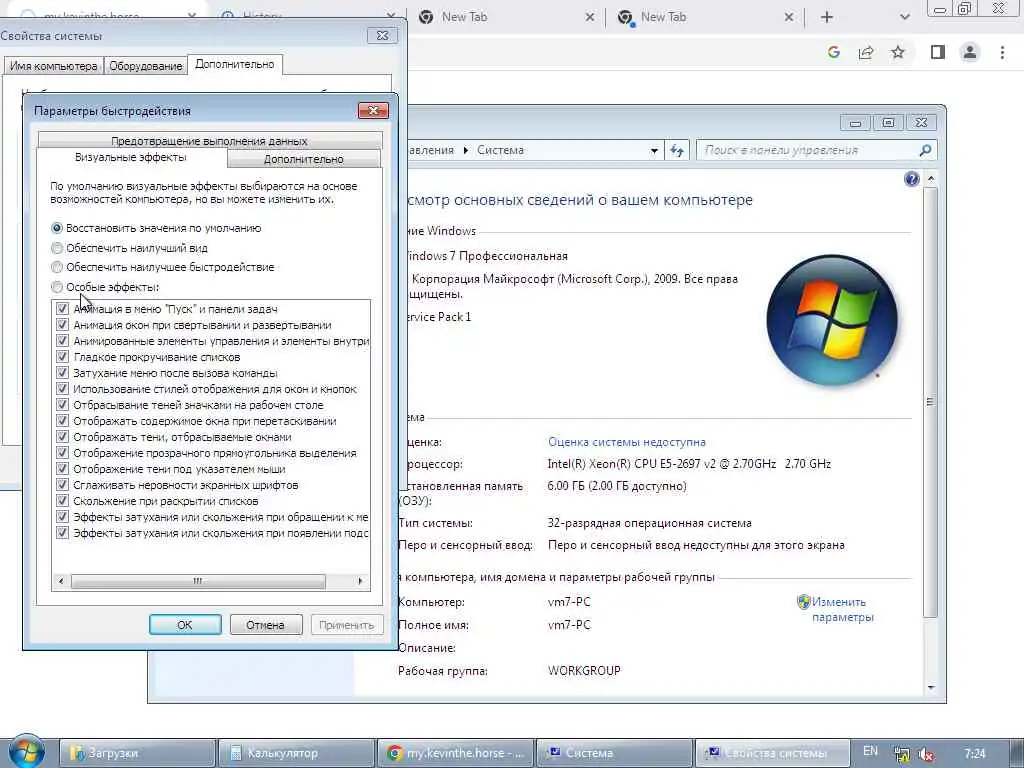Click the 7:24 clock in the tray
The image size is (1024, 768).
(974, 754)
